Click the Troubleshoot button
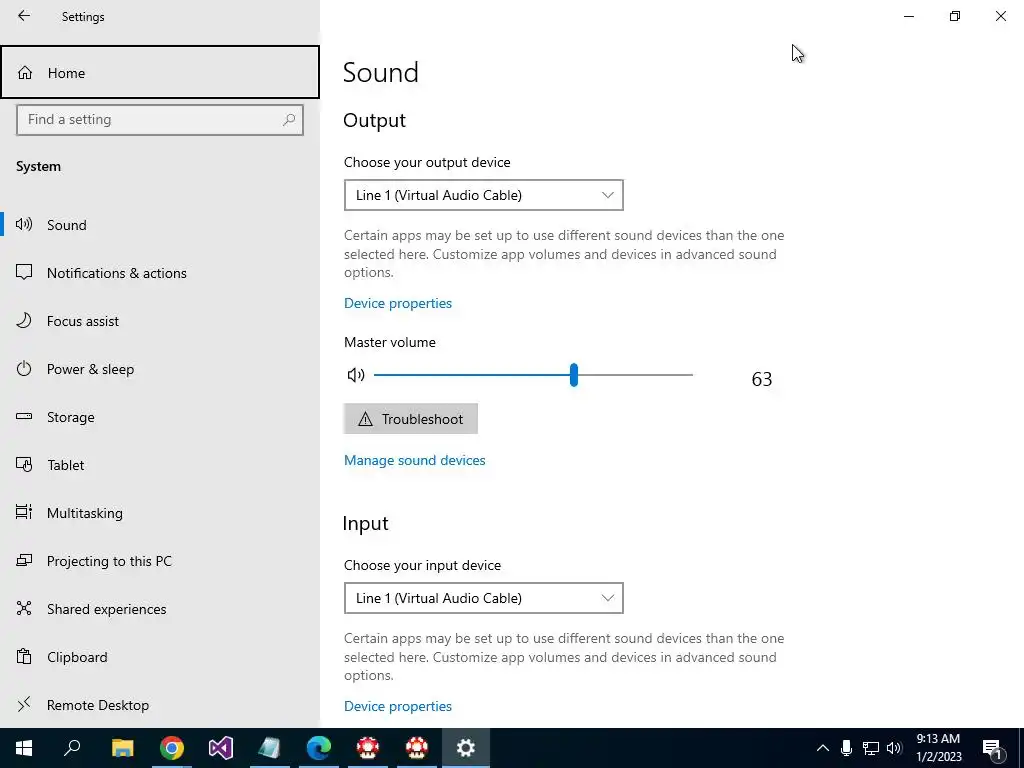 pyautogui.click(x=411, y=419)
